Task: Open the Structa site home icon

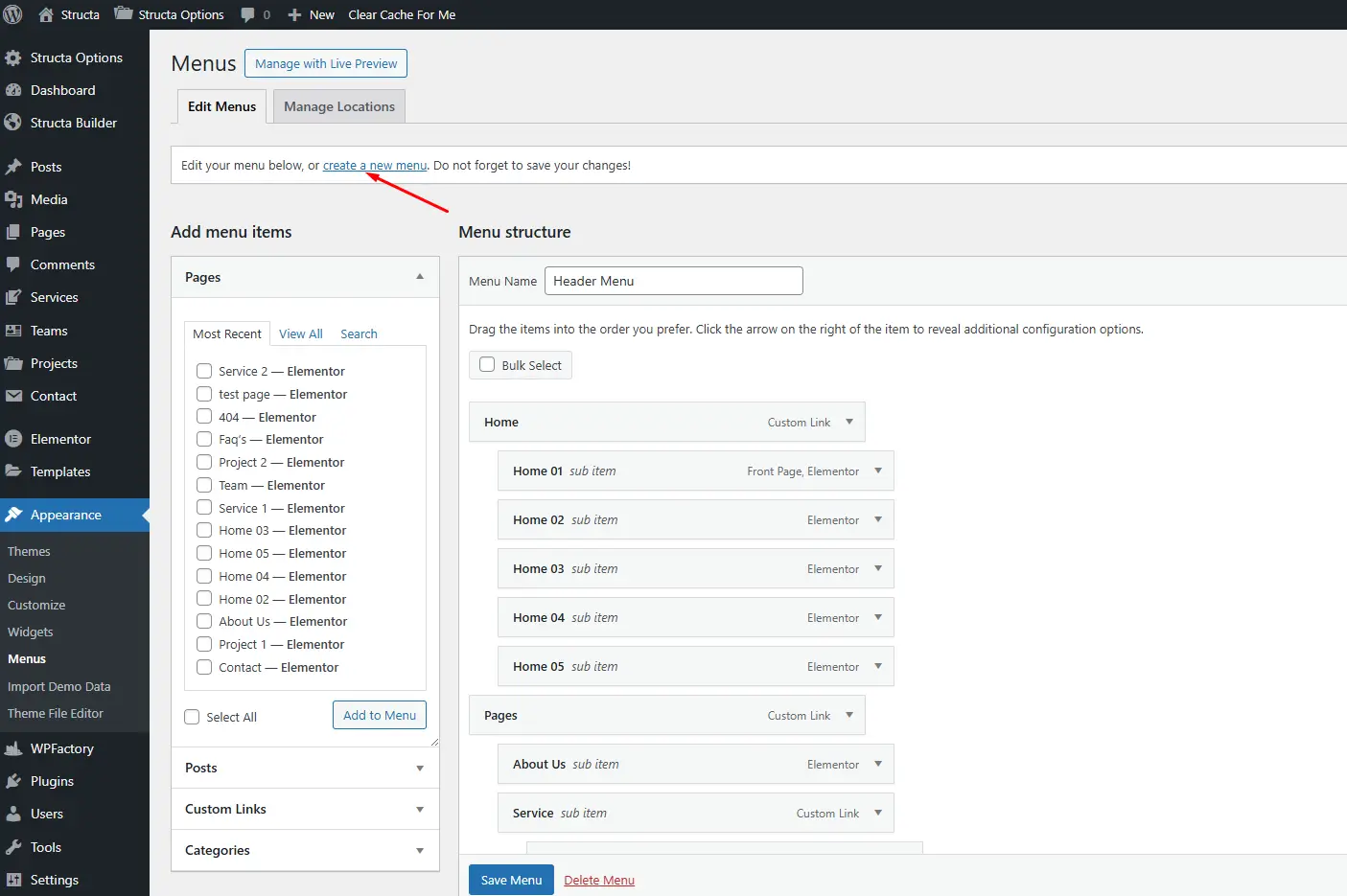Action: (46, 14)
